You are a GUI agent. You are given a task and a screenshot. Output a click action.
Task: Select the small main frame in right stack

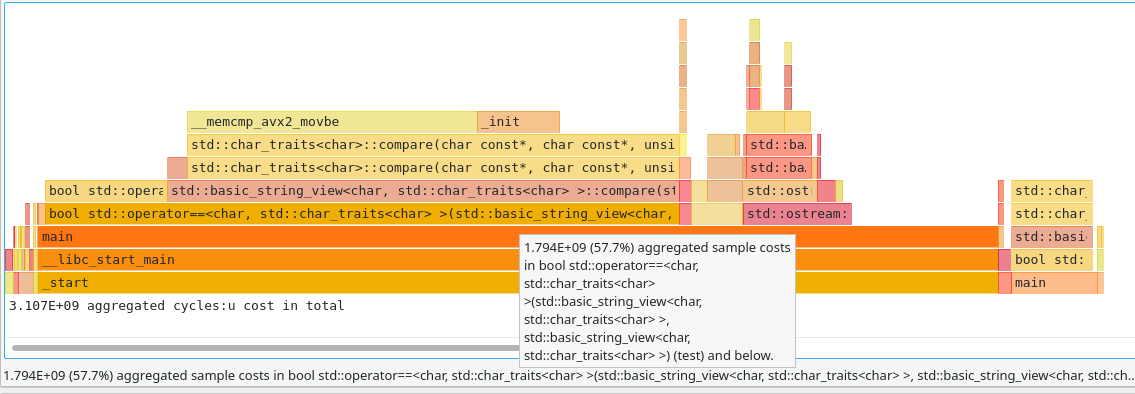[x=1054, y=283]
